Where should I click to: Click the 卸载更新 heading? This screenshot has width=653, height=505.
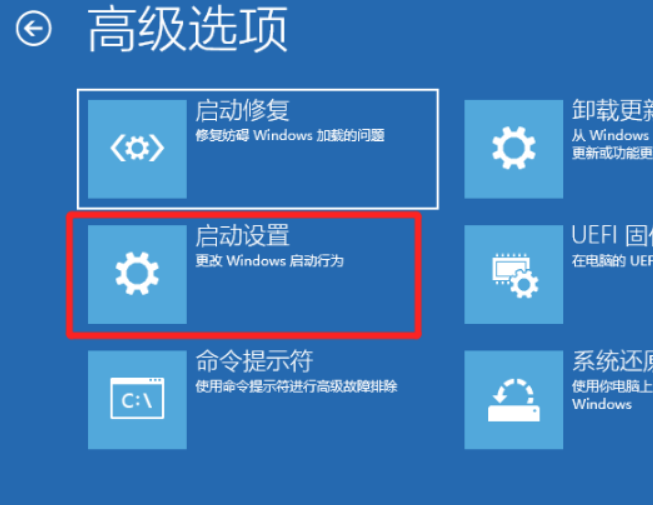(x=612, y=111)
